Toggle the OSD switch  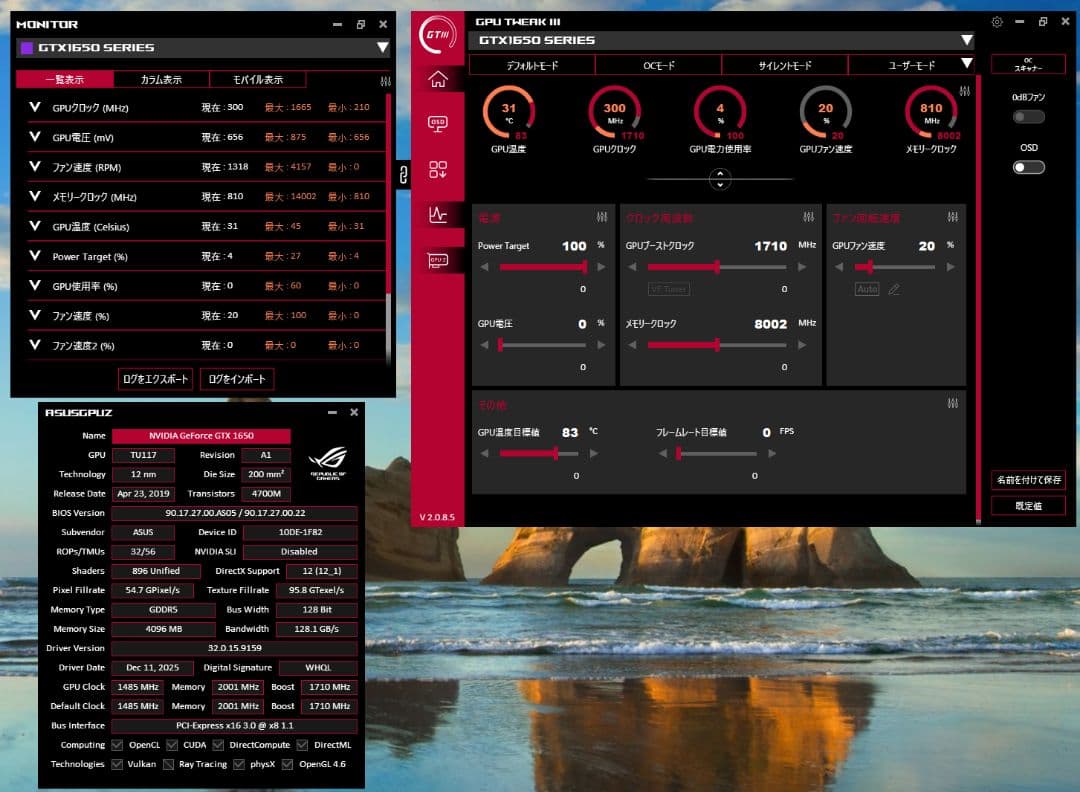pyautogui.click(x=1028, y=167)
